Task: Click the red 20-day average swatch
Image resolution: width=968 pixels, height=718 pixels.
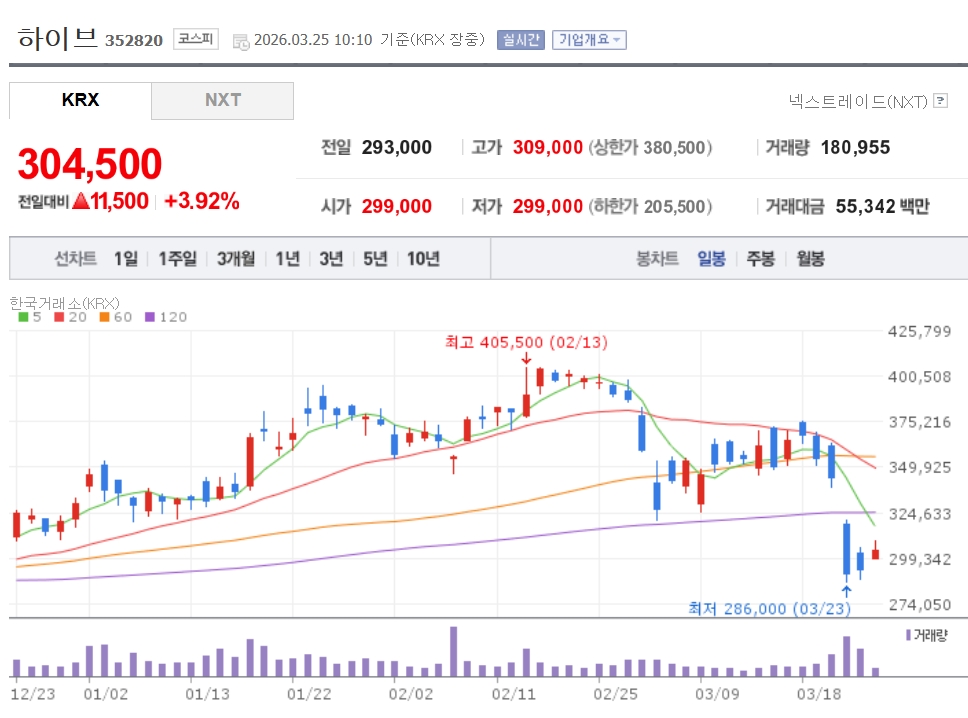Action: point(59,317)
